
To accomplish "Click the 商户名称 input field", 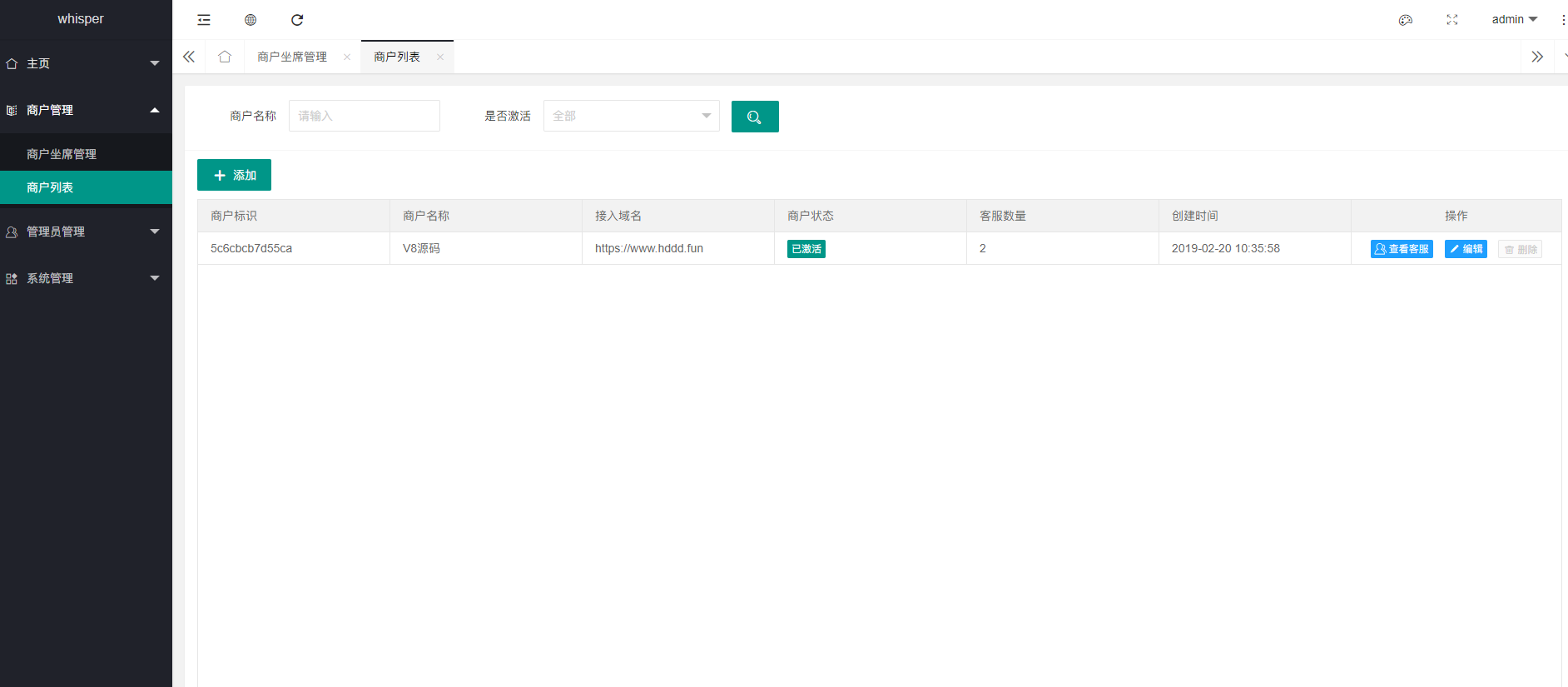I will [365, 116].
